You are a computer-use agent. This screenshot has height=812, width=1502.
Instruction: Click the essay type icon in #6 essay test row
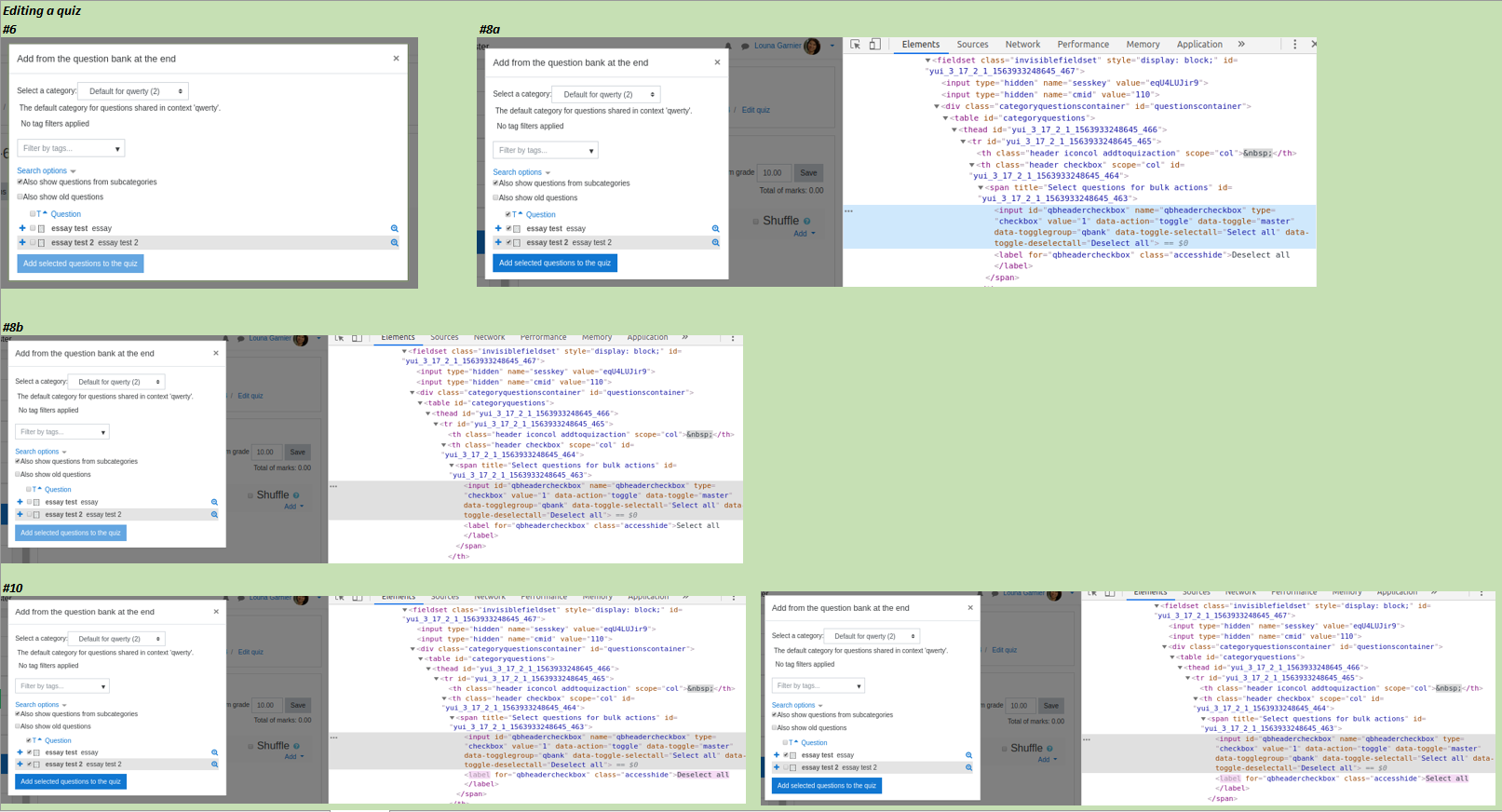pyautogui.click(x=41, y=228)
